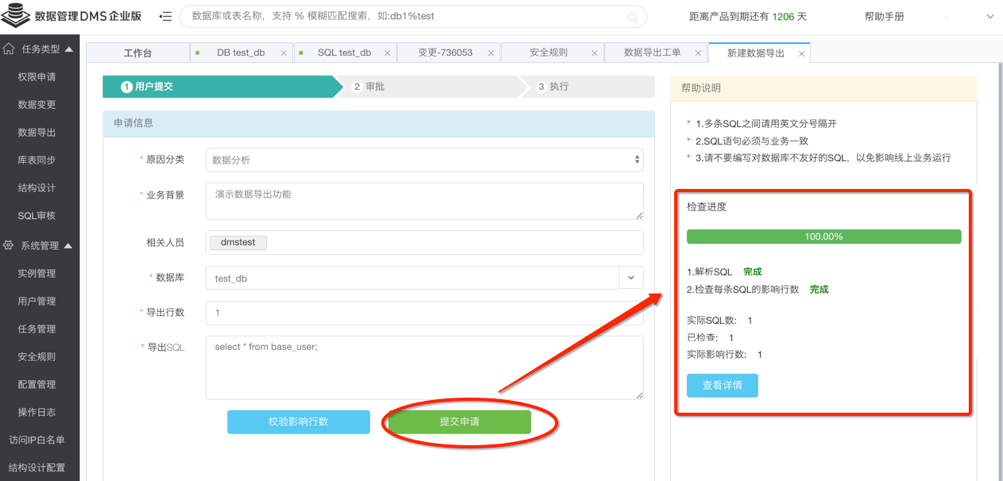
Task: Focus the 导出SQL text area
Action: (425, 368)
